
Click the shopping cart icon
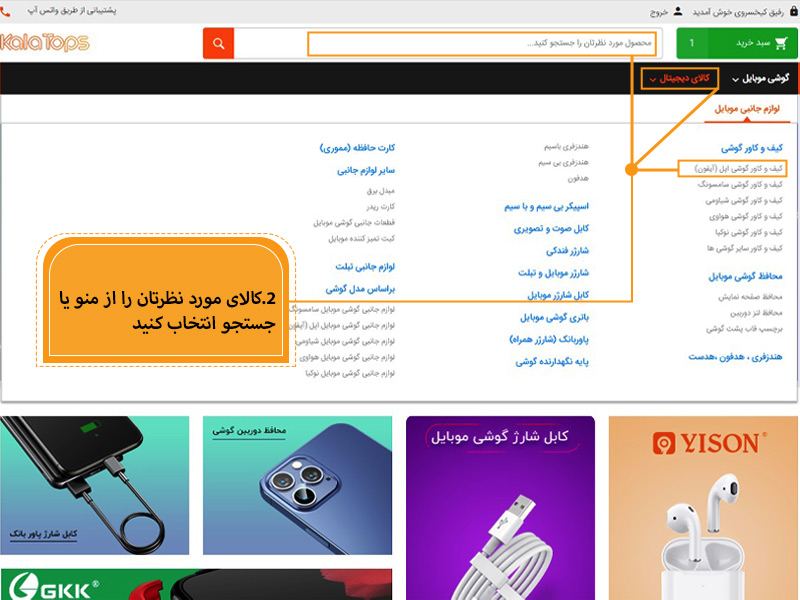click(777, 44)
